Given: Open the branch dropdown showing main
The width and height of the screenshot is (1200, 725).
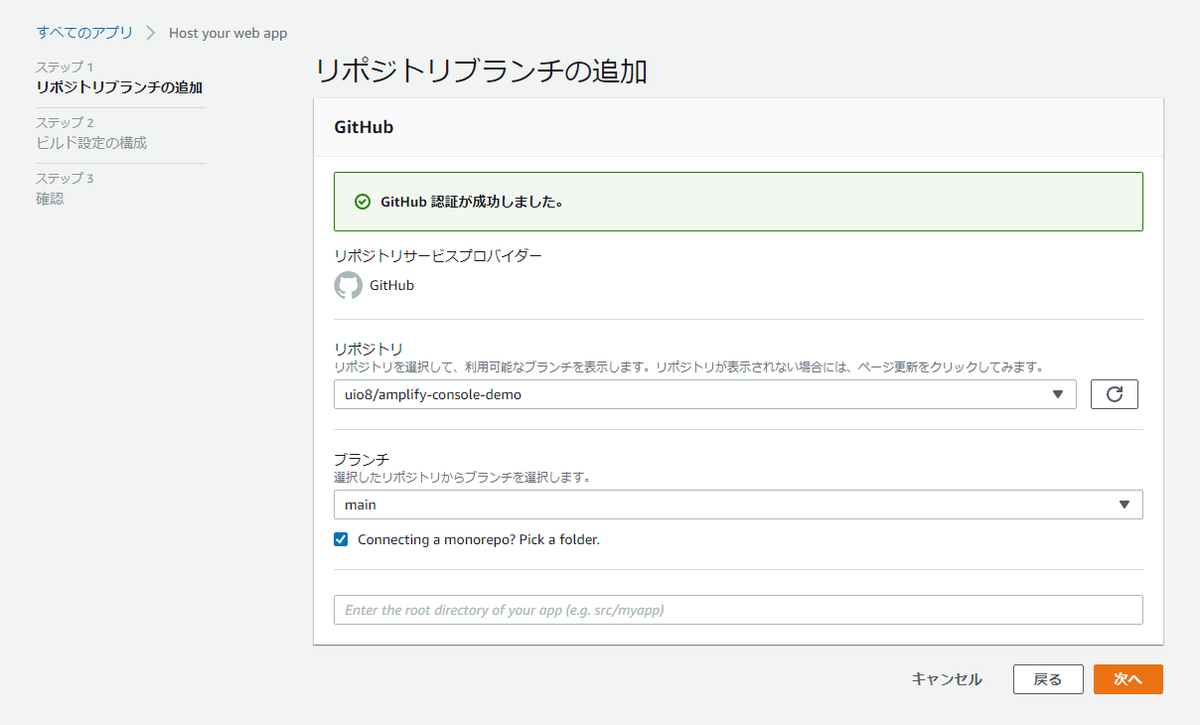Looking at the screenshot, I should pyautogui.click(x=738, y=505).
